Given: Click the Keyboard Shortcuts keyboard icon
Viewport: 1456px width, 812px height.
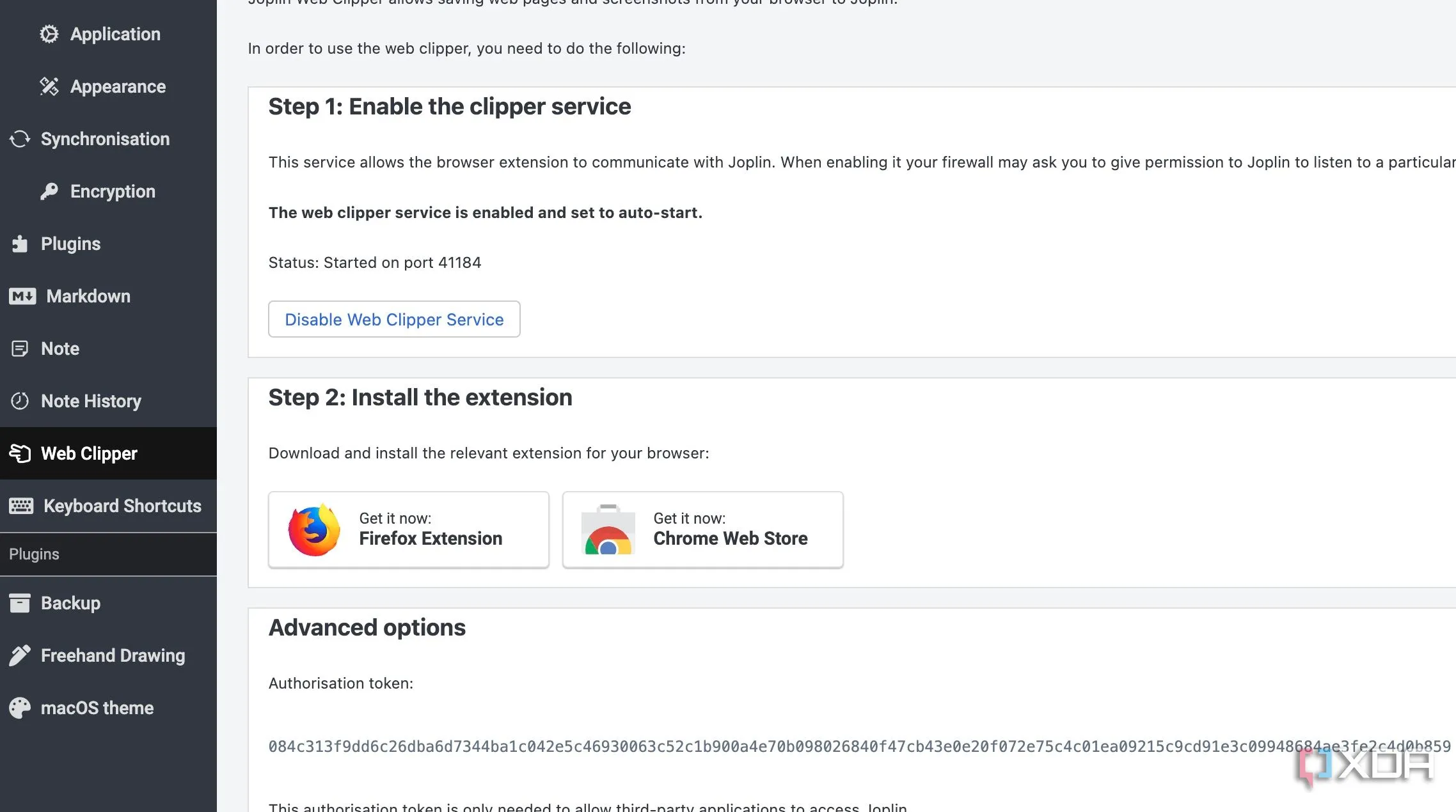Looking at the screenshot, I should (21, 506).
